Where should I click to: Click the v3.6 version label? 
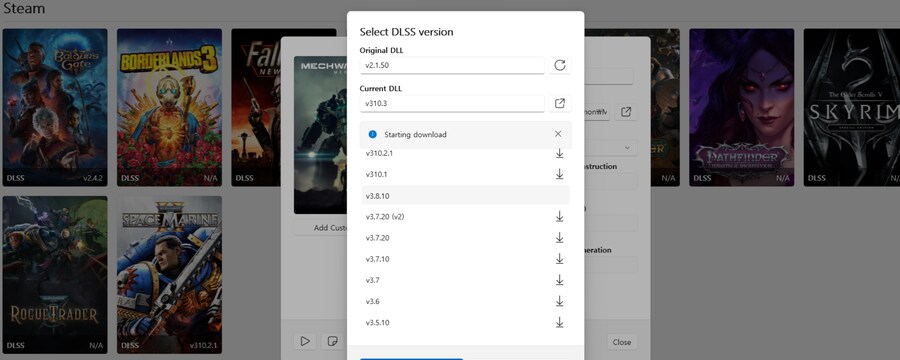pyautogui.click(x=373, y=301)
